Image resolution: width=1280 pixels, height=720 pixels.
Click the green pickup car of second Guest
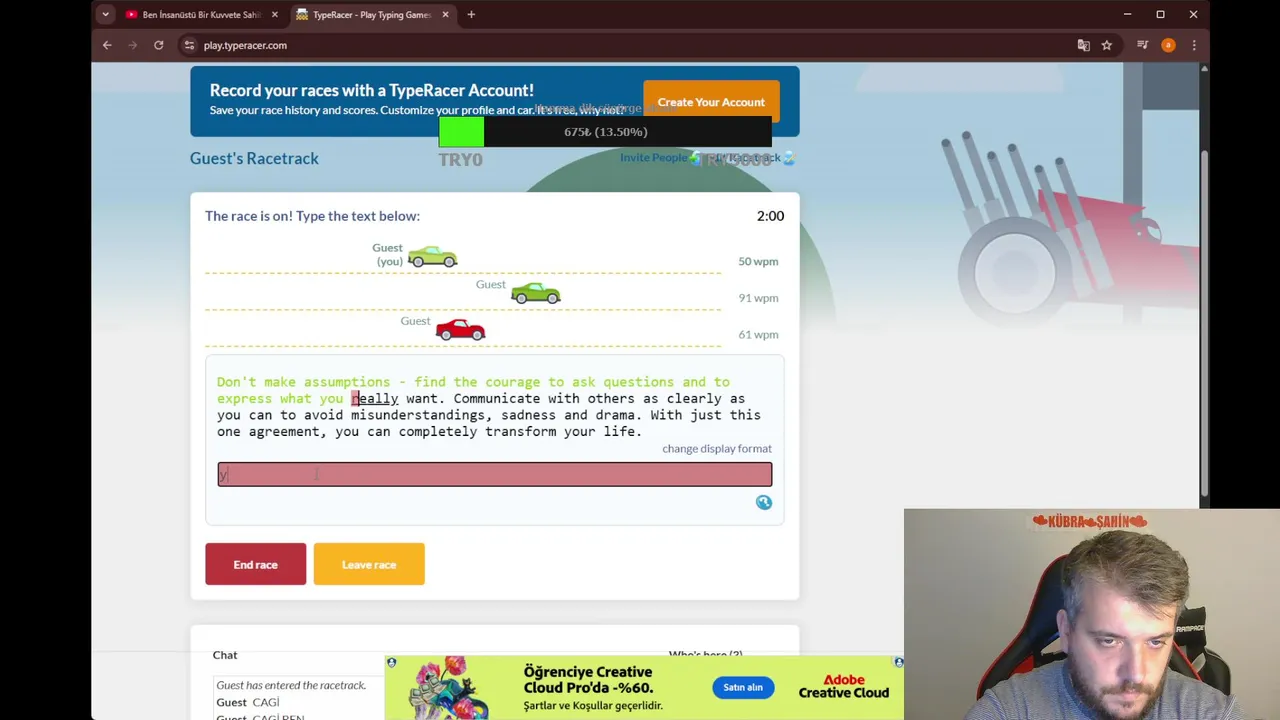[x=535, y=293]
